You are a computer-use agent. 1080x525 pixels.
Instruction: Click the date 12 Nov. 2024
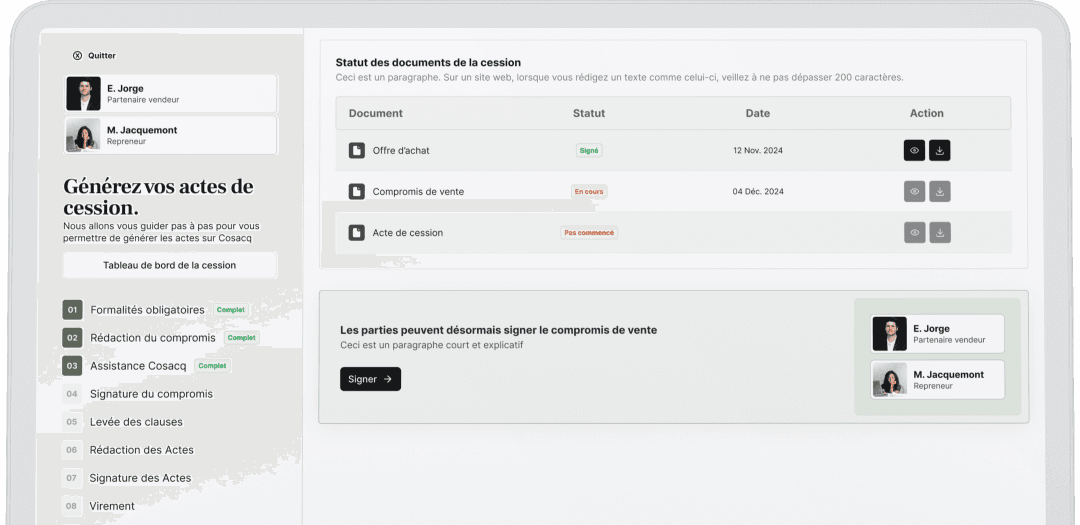(758, 150)
